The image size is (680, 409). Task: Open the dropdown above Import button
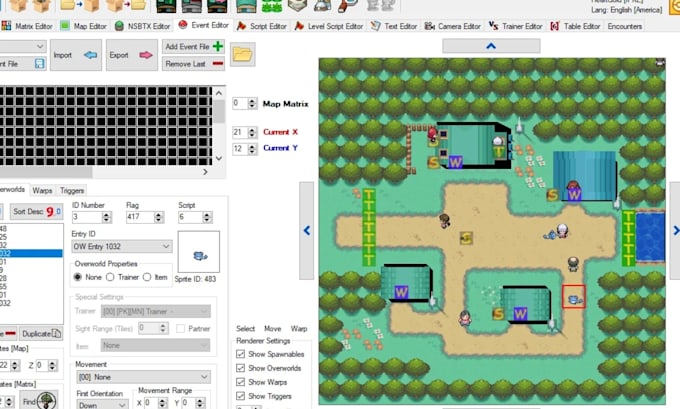click(22, 46)
